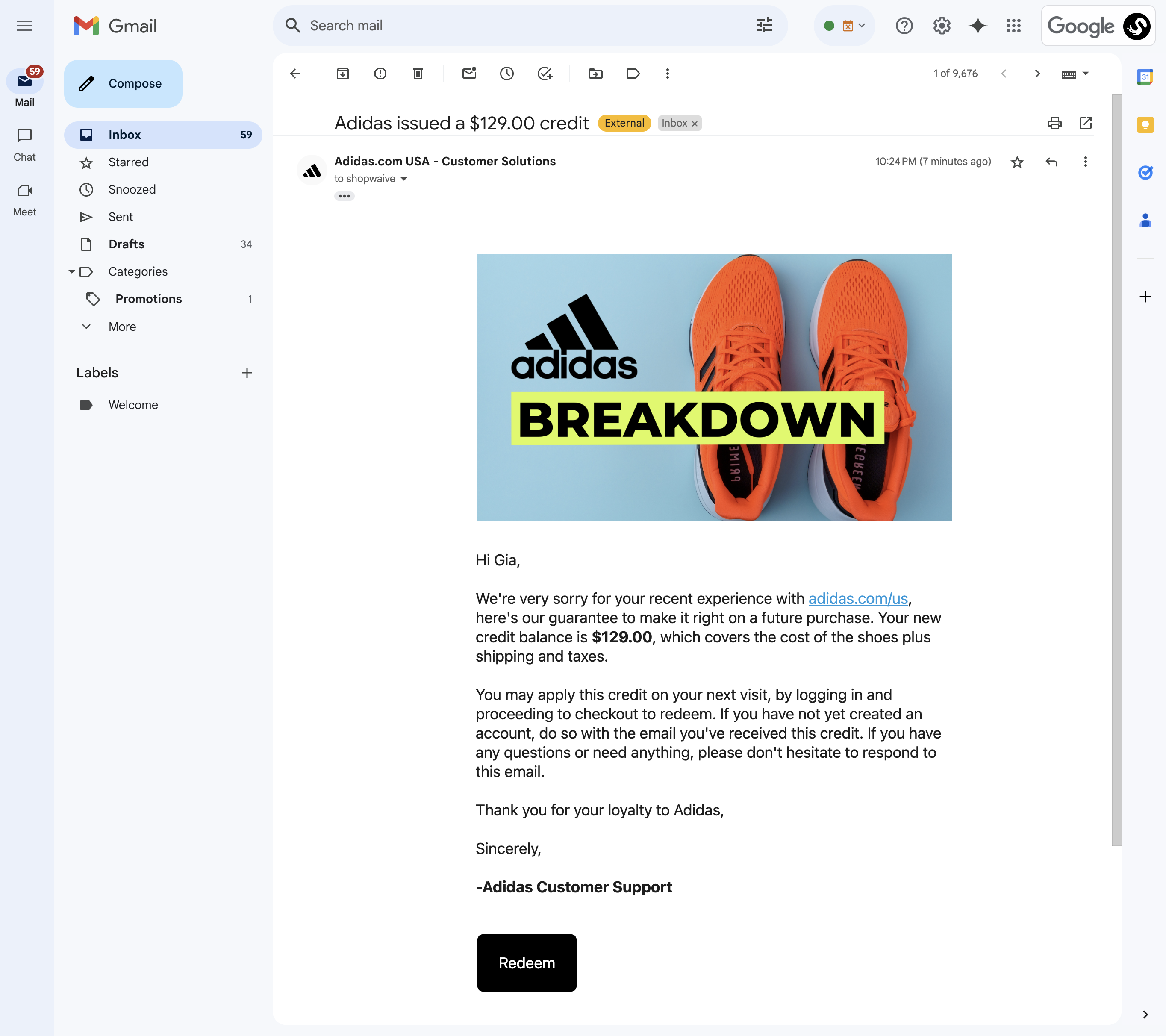Image resolution: width=1166 pixels, height=1036 pixels.
Task: Mark the email as unread
Action: (469, 74)
